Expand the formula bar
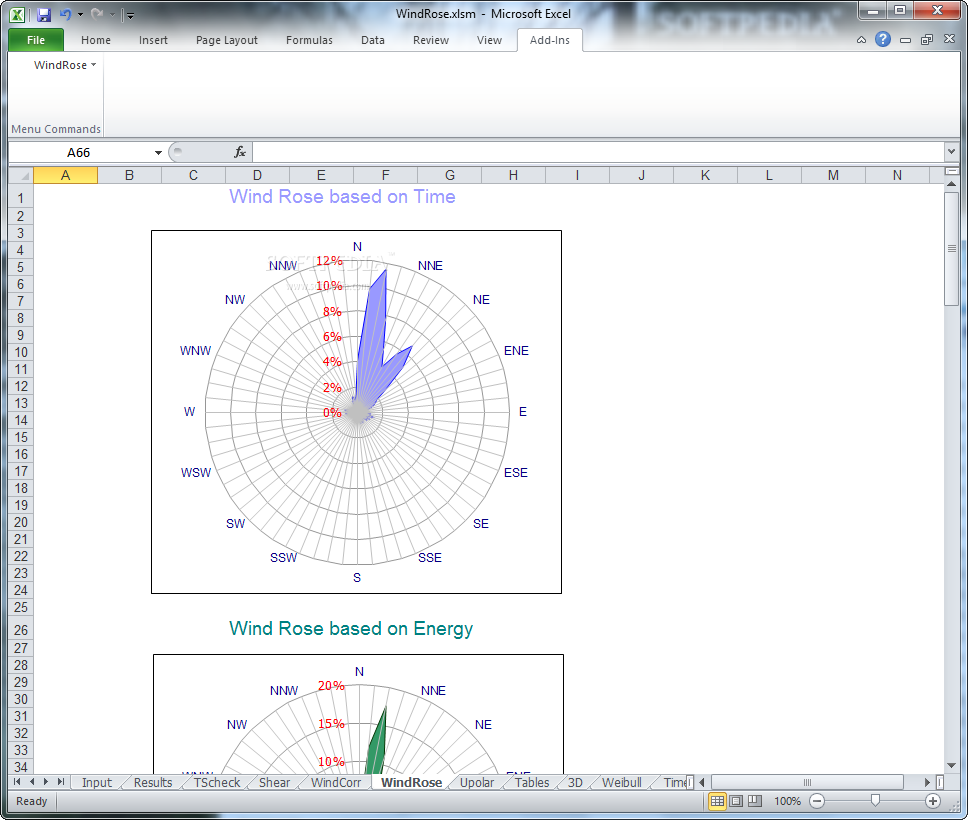Viewport: 968px width, 820px height. (x=951, y=151)
